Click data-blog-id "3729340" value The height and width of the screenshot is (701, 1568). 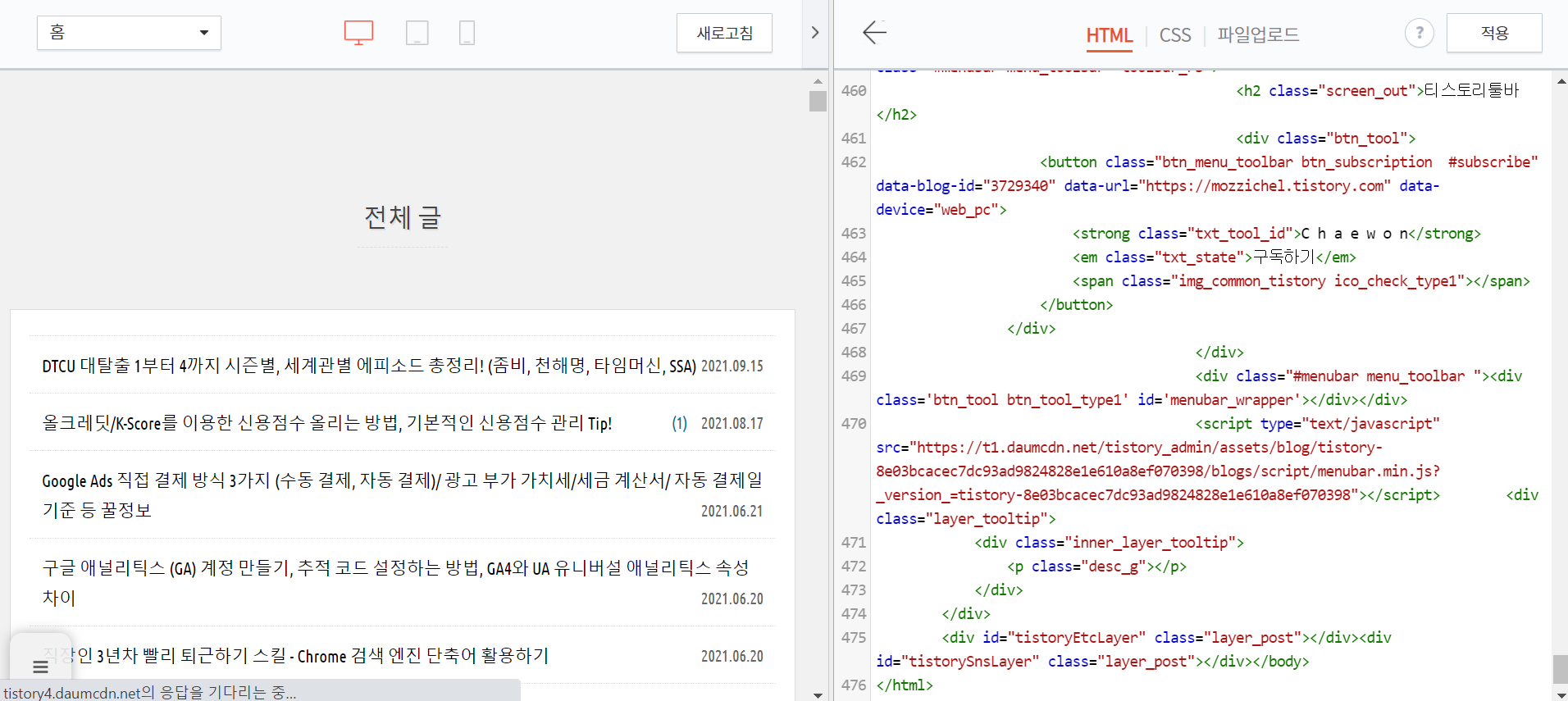click(x=1019, y=186)
